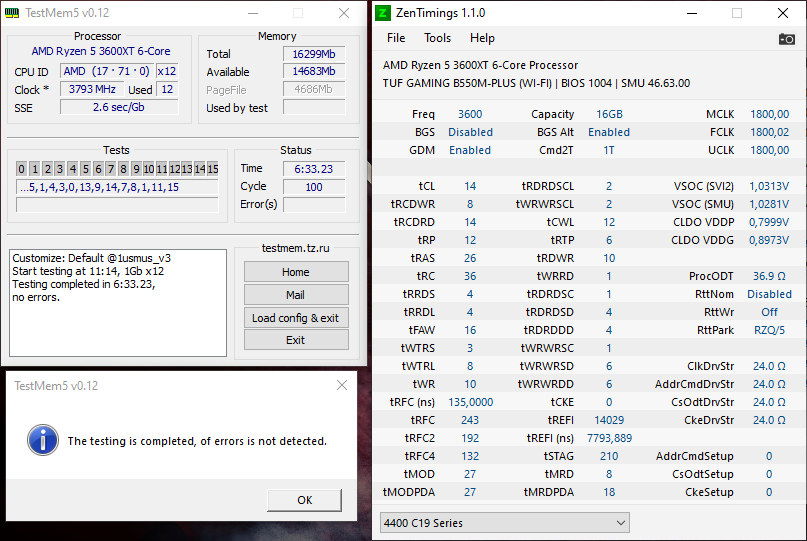Open the File menu in ZenTimings
The image size is (807, 541).
pyautogui.click(x=396, y=38)
